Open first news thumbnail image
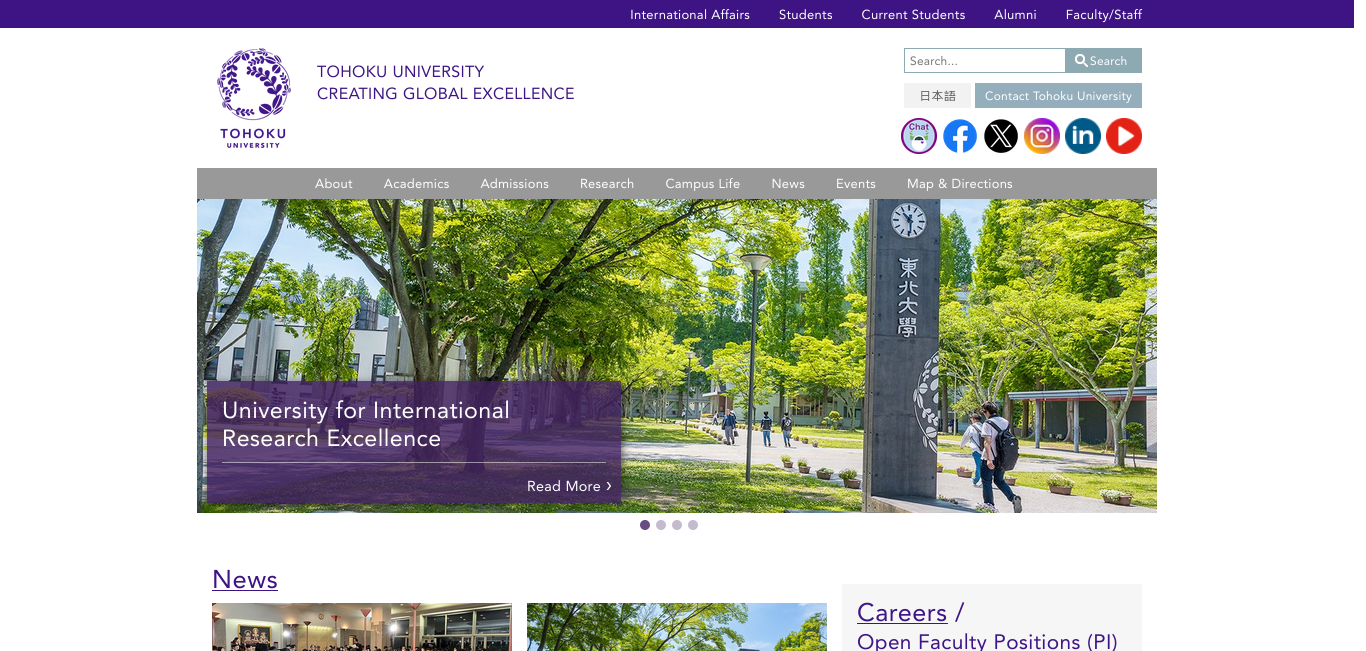Screen dimensions: 1366x651 (362, 627)
